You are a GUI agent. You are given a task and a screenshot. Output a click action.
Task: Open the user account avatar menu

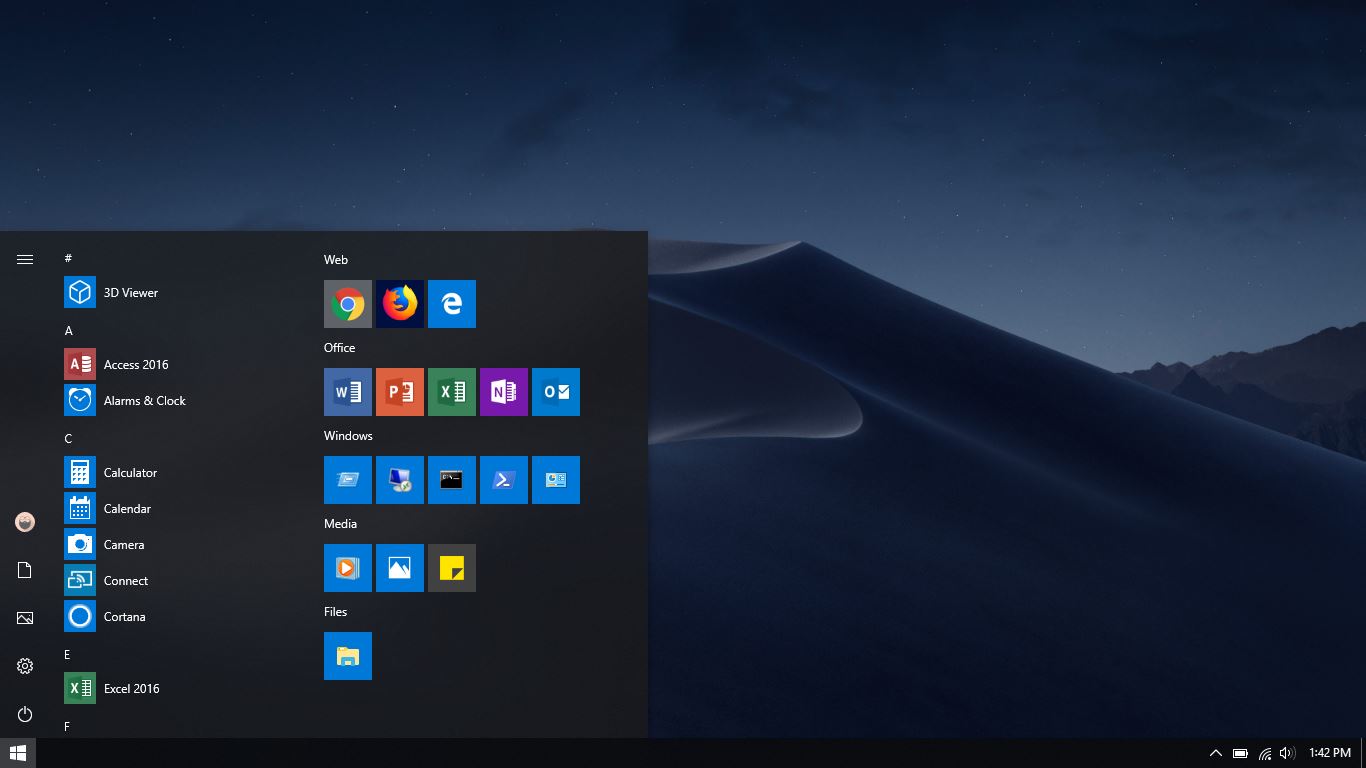pos(25,522)
